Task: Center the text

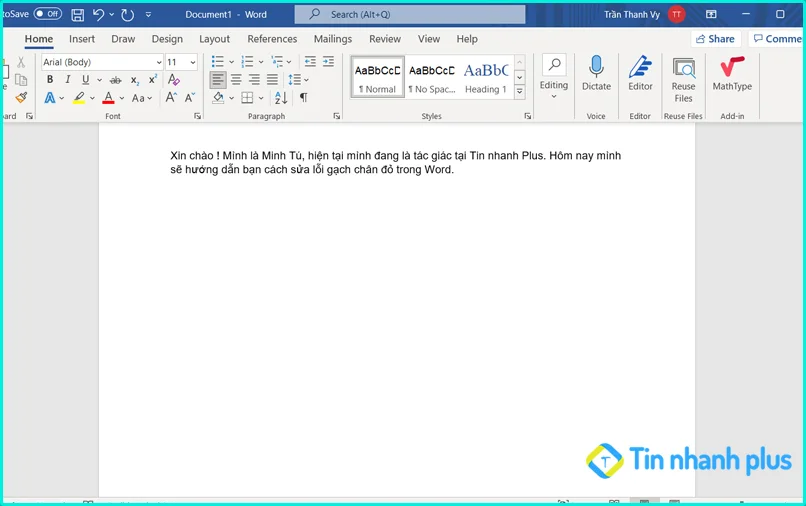Action: click(x=236, y=80)
